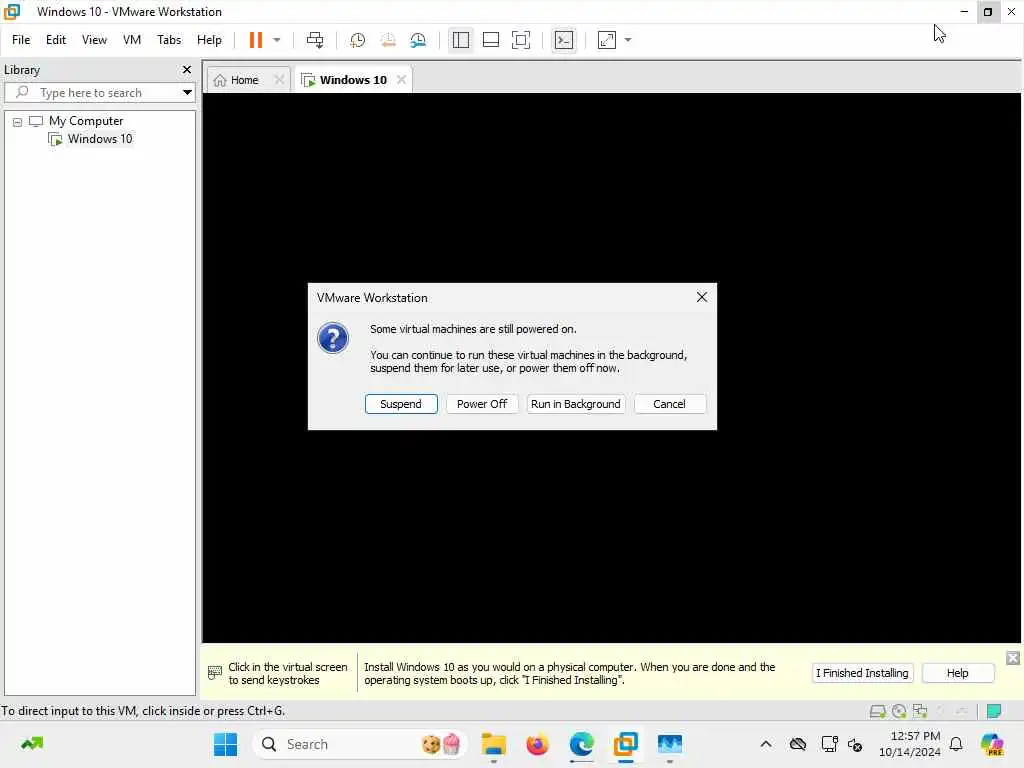Click Suspend in the dialog

click(x=401, y=404)
